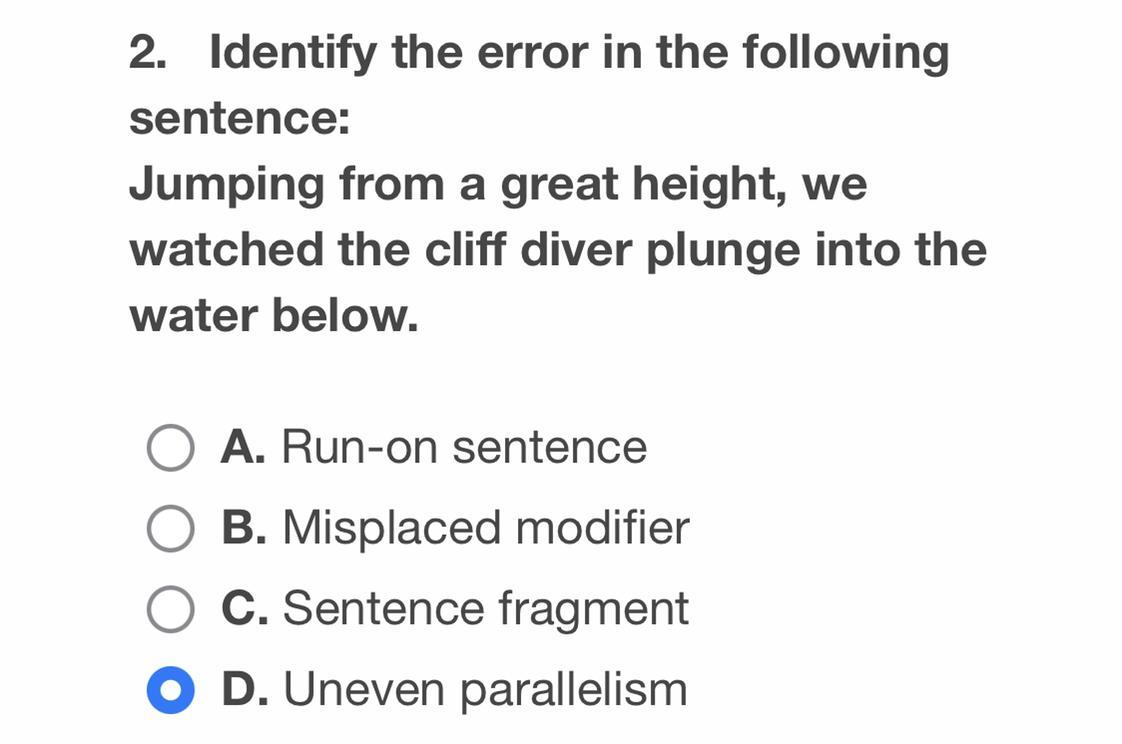Viewport: 1122px width, 744px height.
Task: Click the bold option letter "A."
Action: (x=243, y=447)
